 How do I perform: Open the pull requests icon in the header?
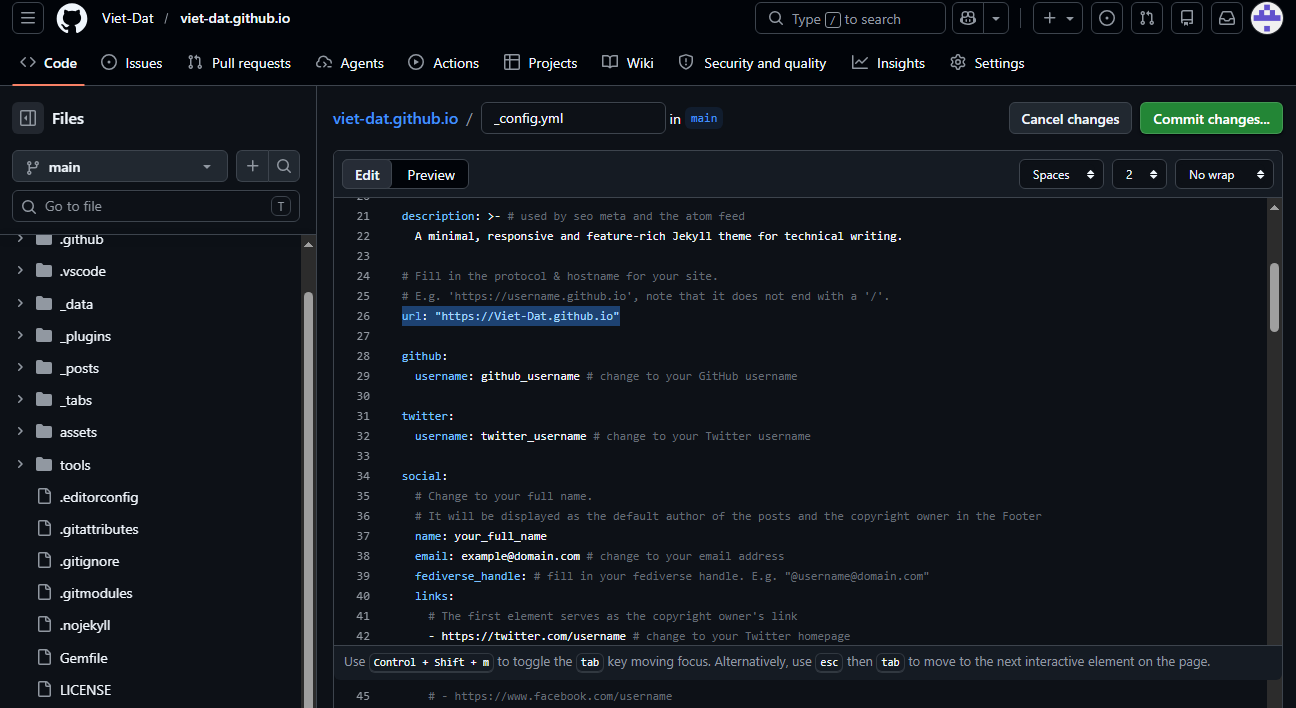pyautogui.click(x=1147, y=18)
